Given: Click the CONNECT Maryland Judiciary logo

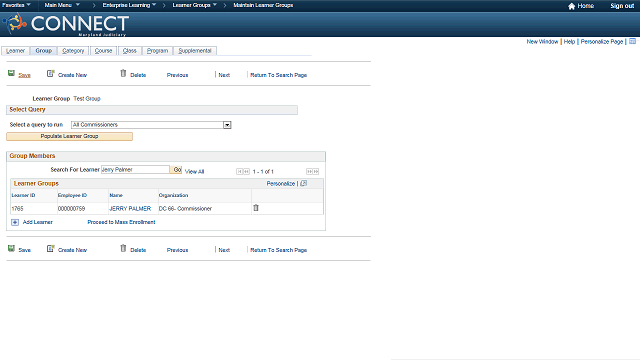Looking at the screenshot, I should coord(66,24).
